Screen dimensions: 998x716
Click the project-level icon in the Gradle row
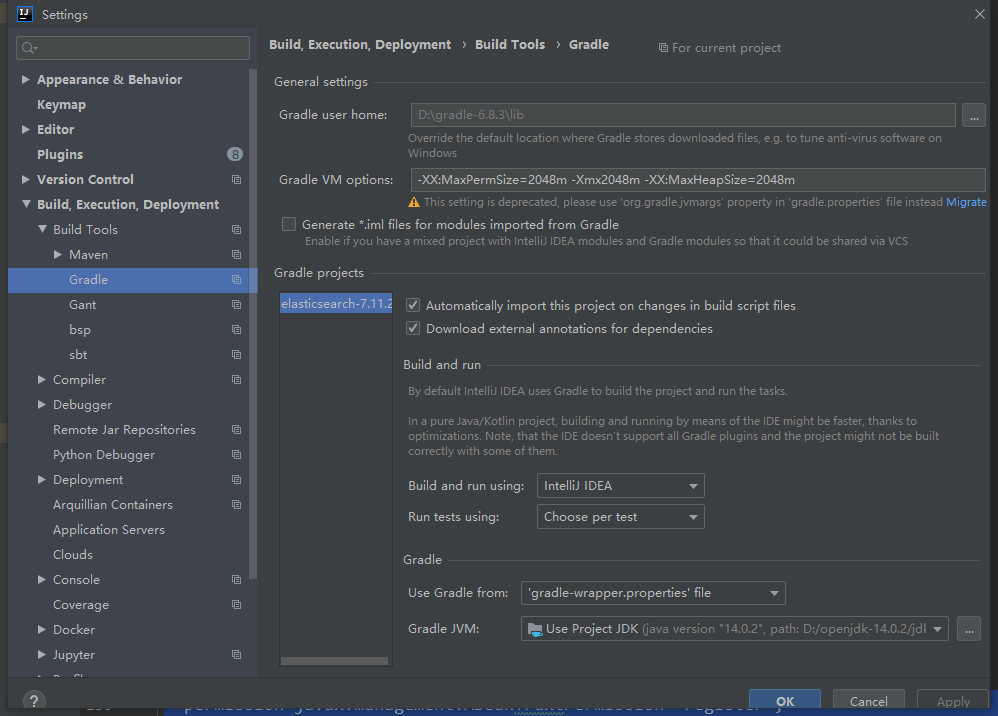pos(236,279)
